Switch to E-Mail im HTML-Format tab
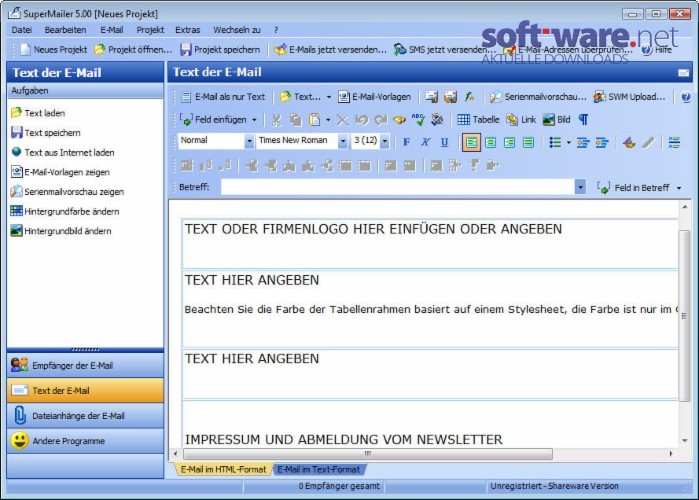 pos(223,469)
